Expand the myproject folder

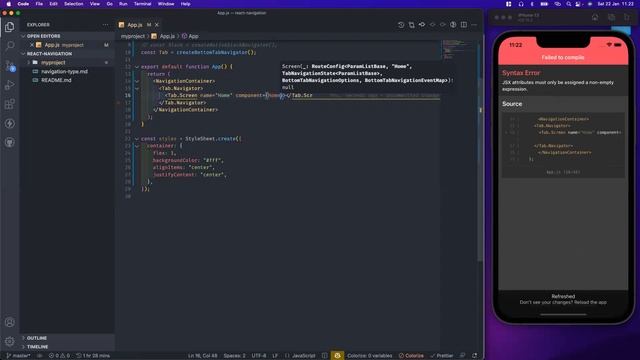point(29,62)
